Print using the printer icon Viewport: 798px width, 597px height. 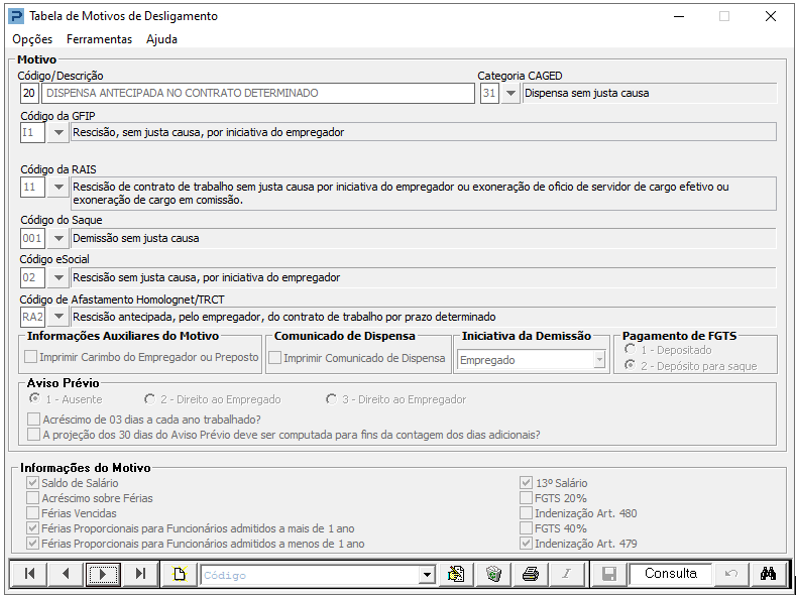tap(530, 574)
